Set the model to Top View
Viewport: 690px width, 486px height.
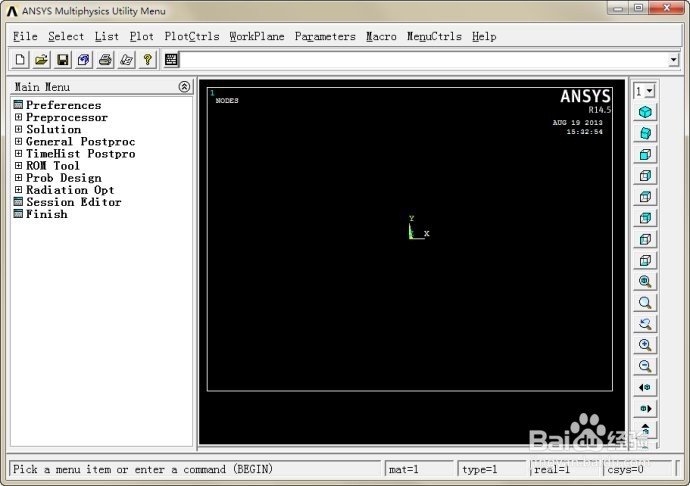click(x=645, y=197)
